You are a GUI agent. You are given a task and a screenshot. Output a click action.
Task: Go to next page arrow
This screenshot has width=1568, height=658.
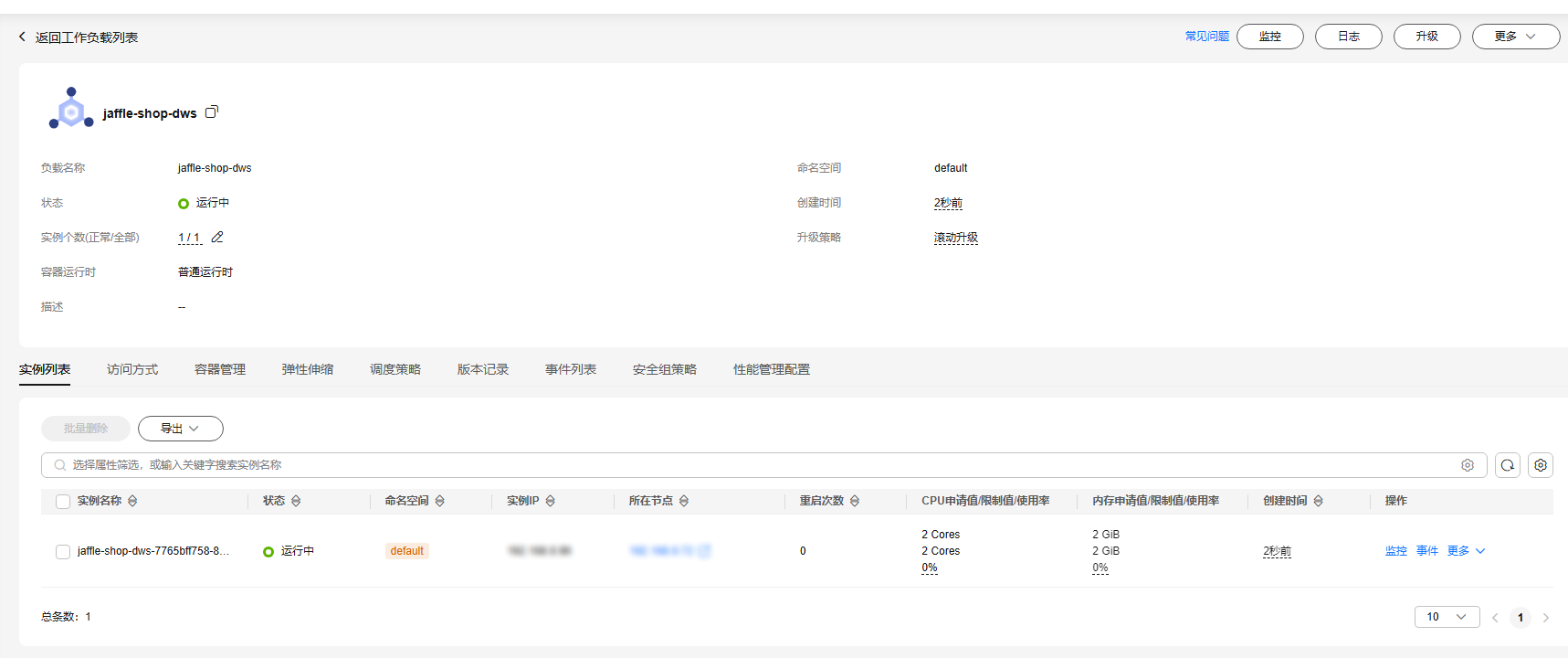1546,618
